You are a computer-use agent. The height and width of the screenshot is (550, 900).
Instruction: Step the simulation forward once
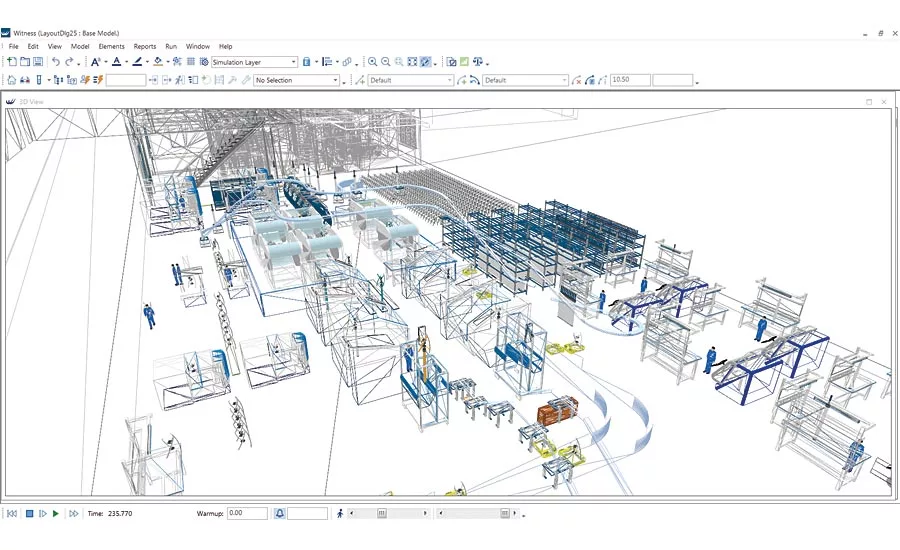click(x=42, y=513)
